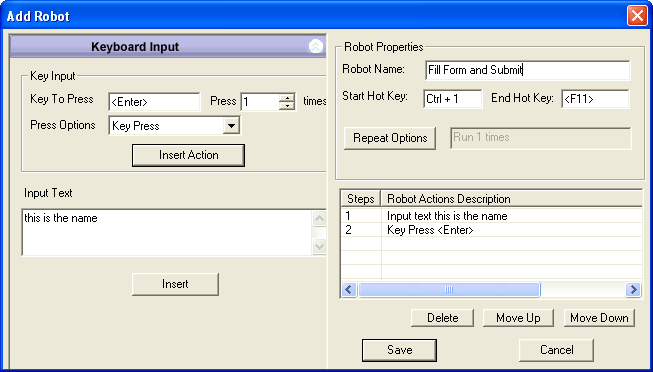The width and height of the screenshot is (653, 372).
Task: Save the robot
Action: [x=399, y=350]
